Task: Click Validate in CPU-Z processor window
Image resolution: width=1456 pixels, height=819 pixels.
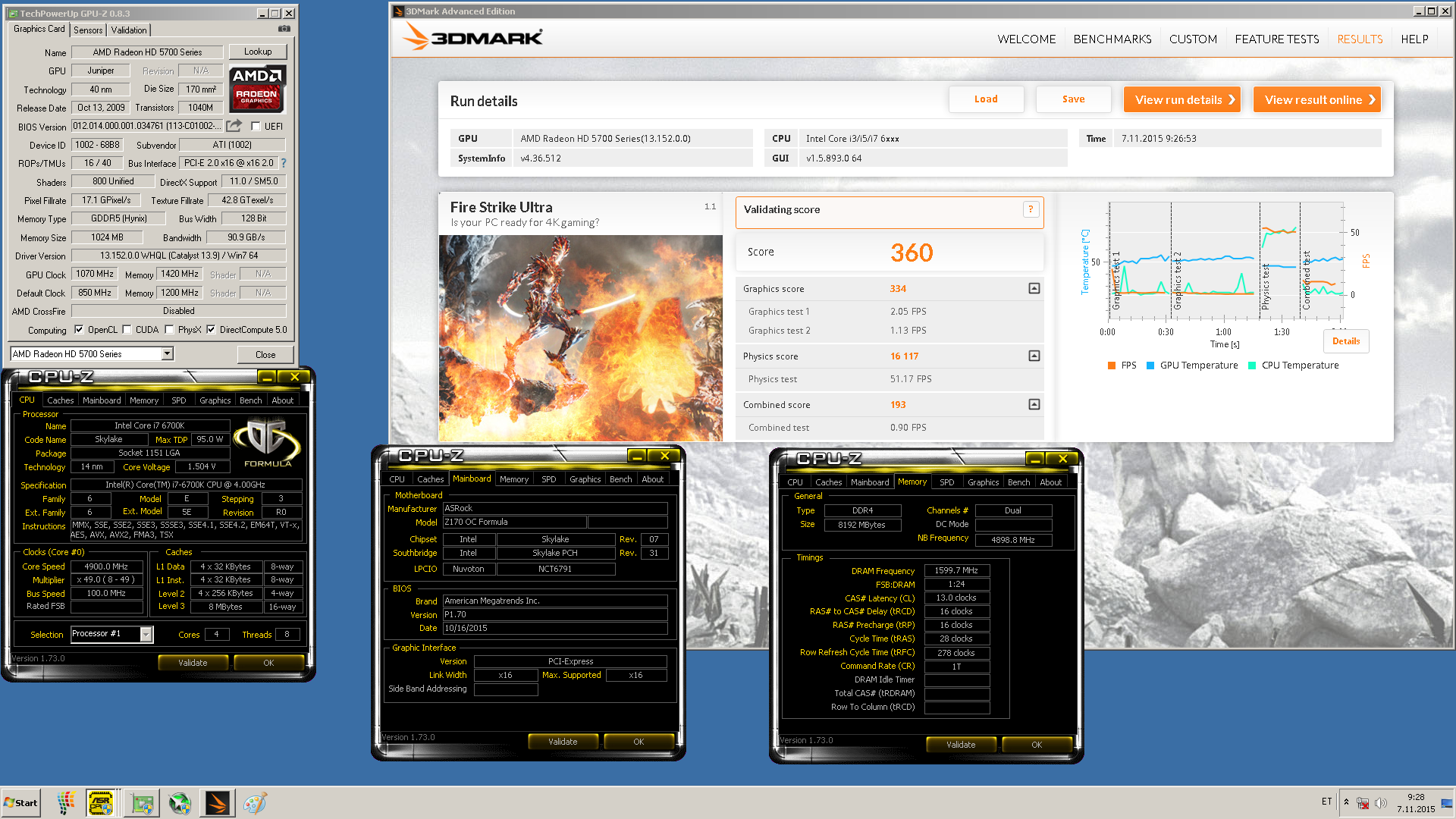Action: click(x=193, y=663)
